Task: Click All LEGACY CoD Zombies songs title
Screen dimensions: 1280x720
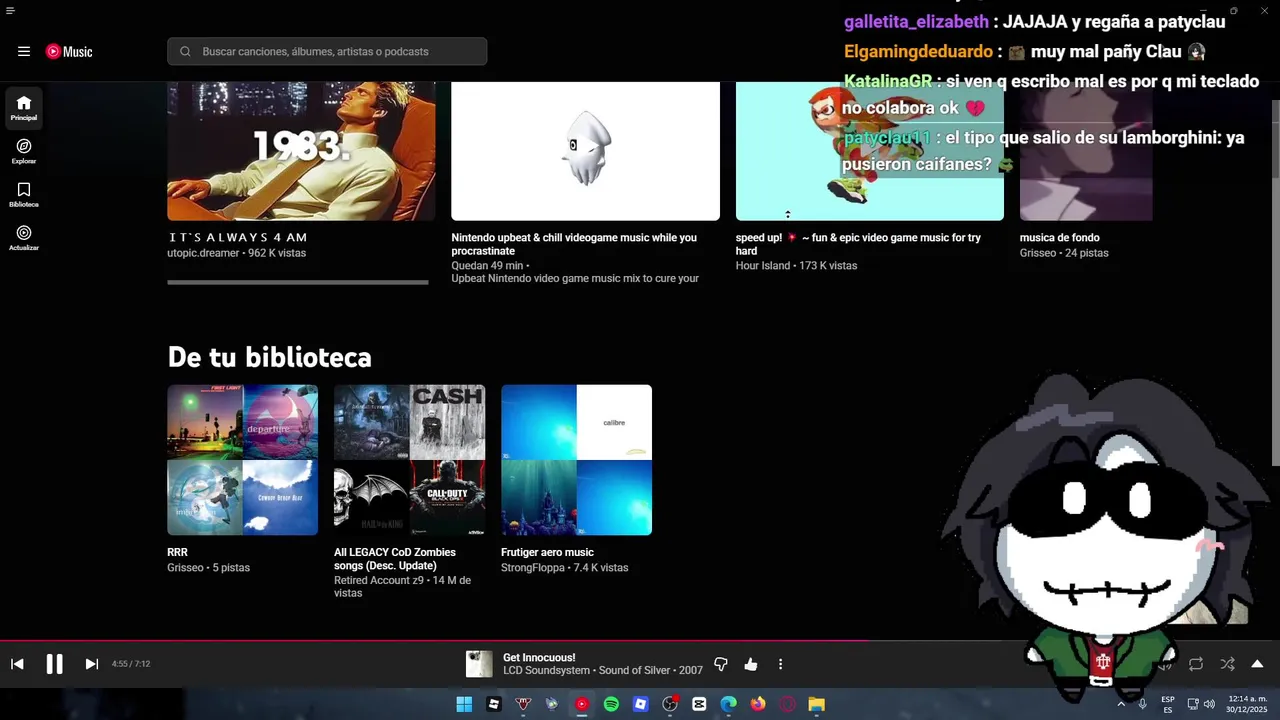Action: [x=395, y=559]
